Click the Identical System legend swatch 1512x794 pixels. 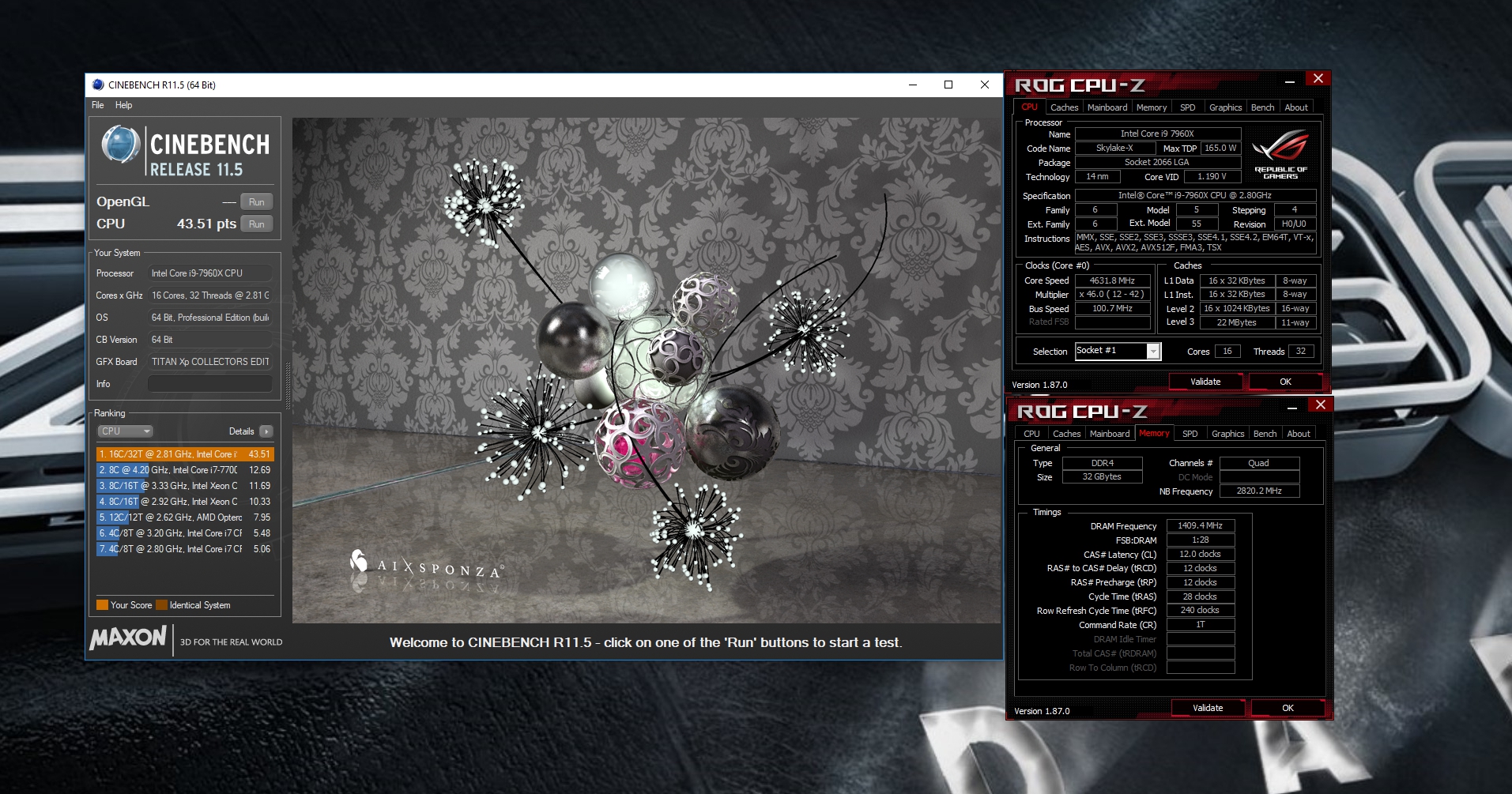click(161, 605)
